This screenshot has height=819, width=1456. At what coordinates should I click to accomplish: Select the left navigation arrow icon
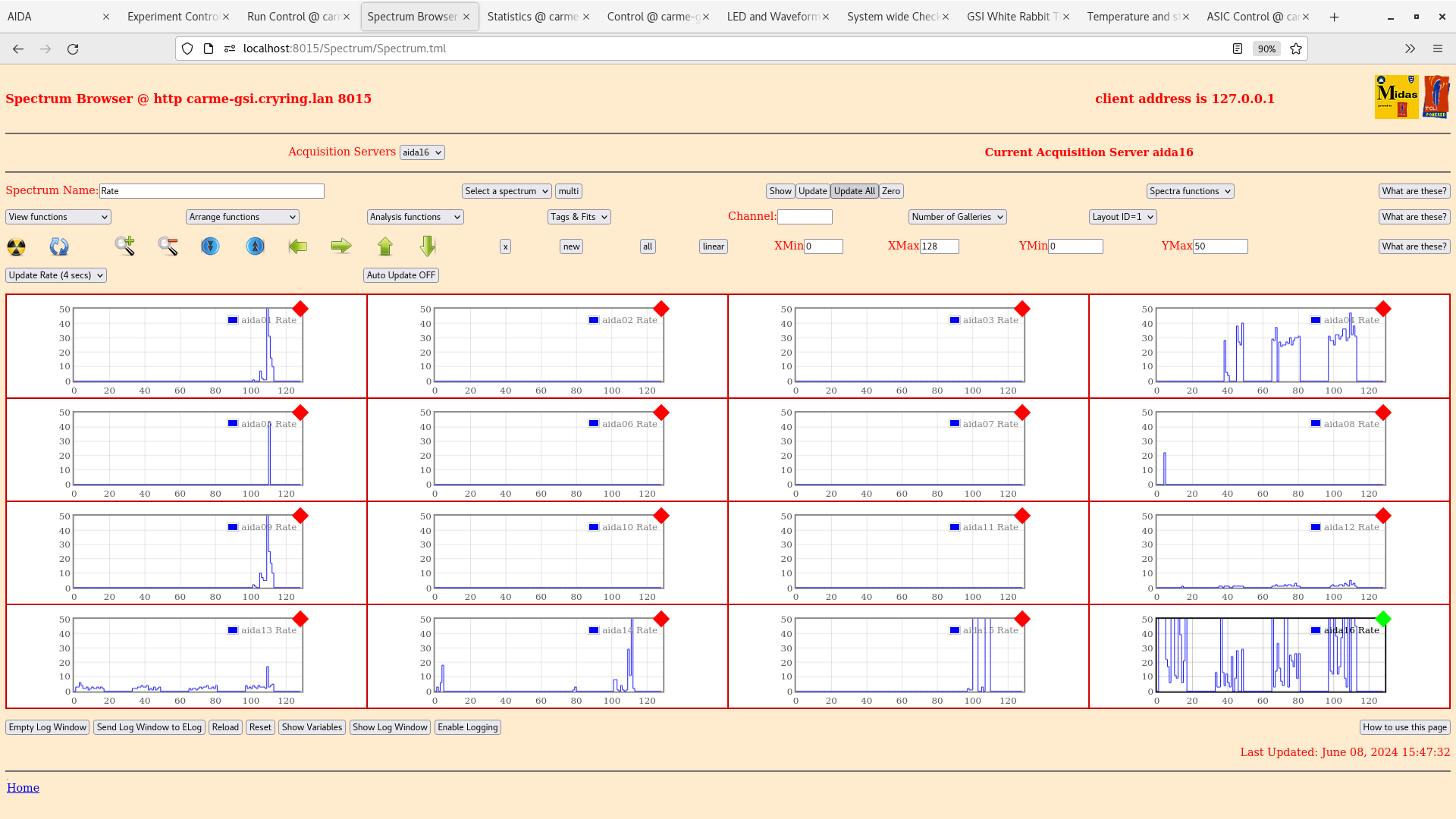[298, 246]
